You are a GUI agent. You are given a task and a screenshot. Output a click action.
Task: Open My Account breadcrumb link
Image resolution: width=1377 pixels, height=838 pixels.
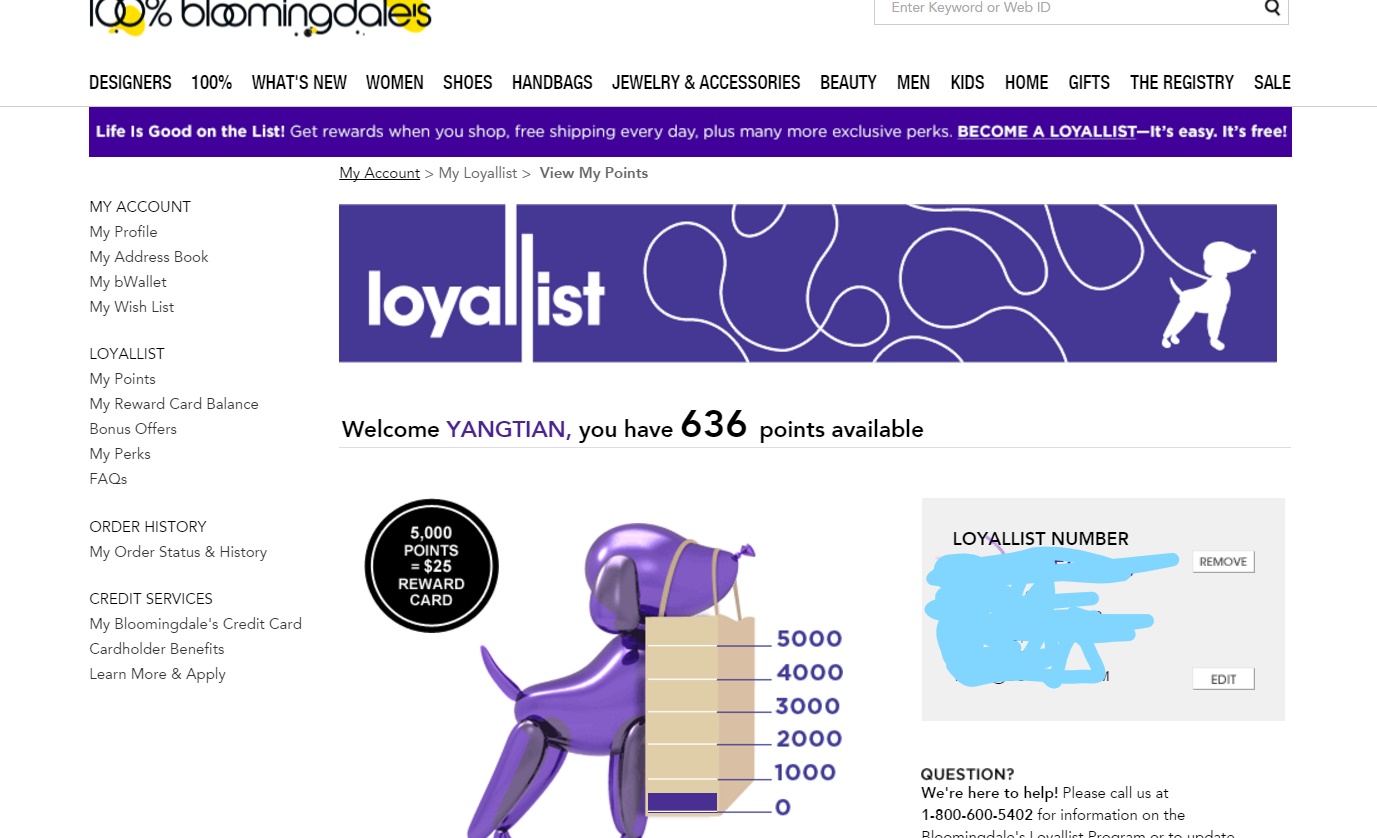tap(379, 173)
